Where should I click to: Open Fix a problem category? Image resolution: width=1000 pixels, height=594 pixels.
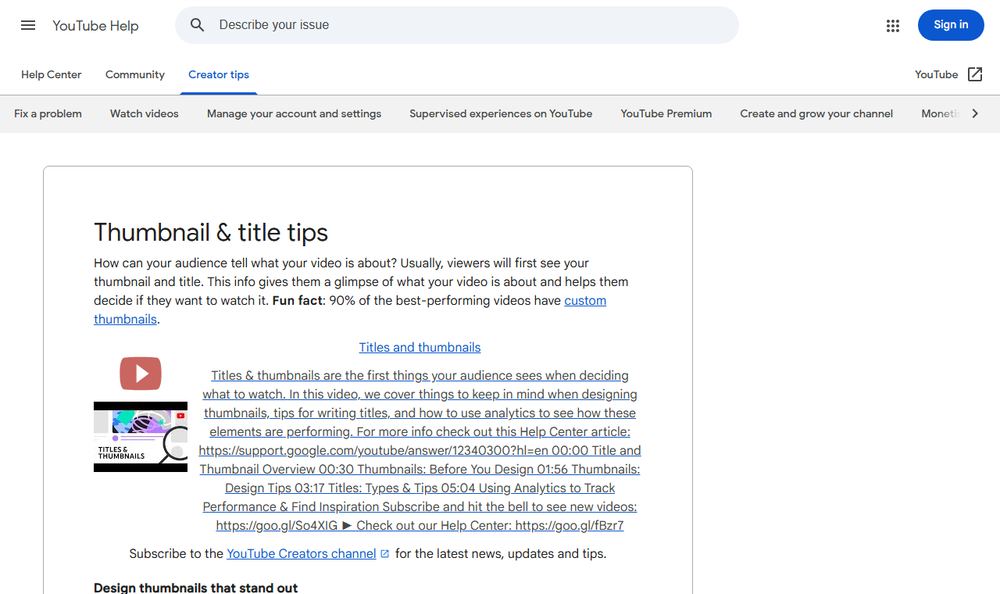pyautogui.click(x=48, y=114)
